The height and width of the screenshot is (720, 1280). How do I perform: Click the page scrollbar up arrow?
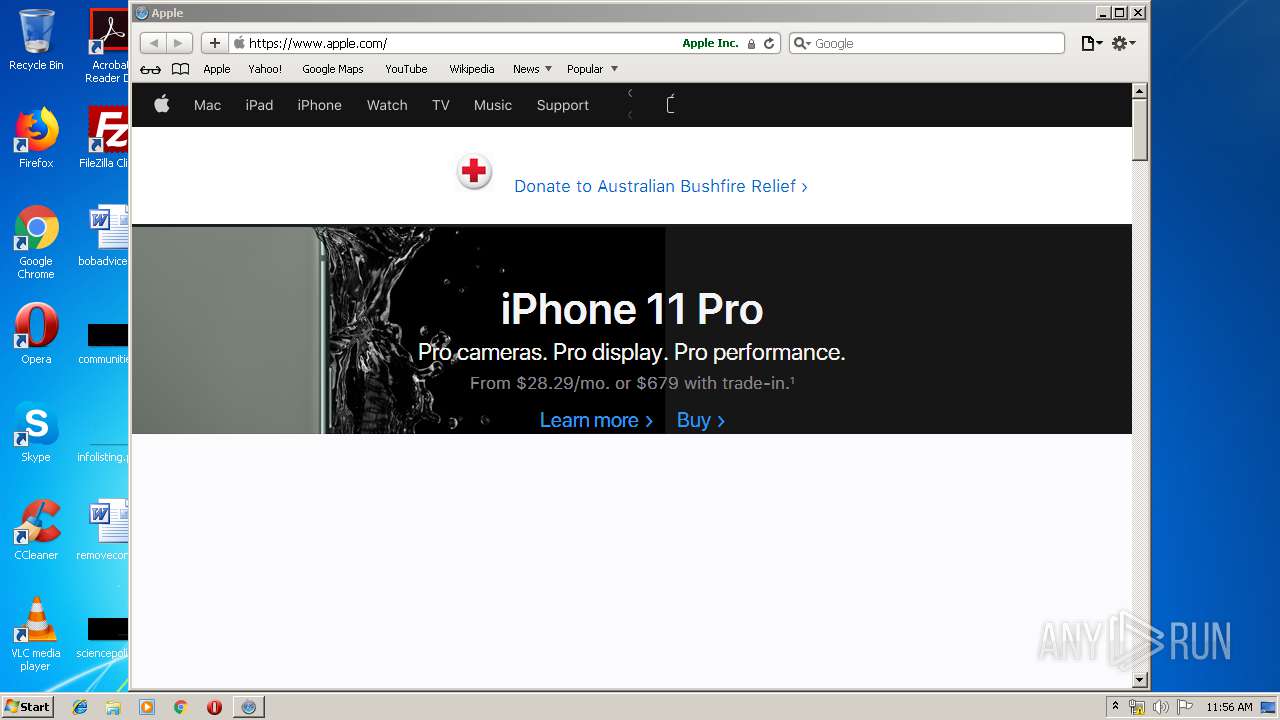[1139, 91]
